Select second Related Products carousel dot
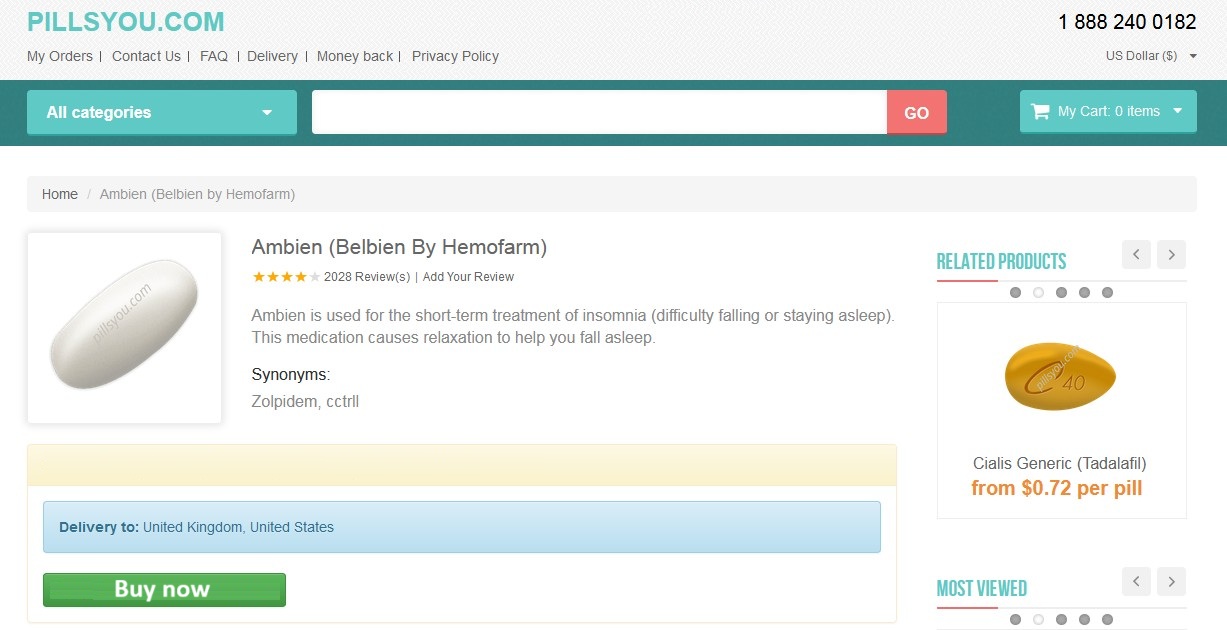The width and height of the screenshot is (1227, 630). point(1038,293)
